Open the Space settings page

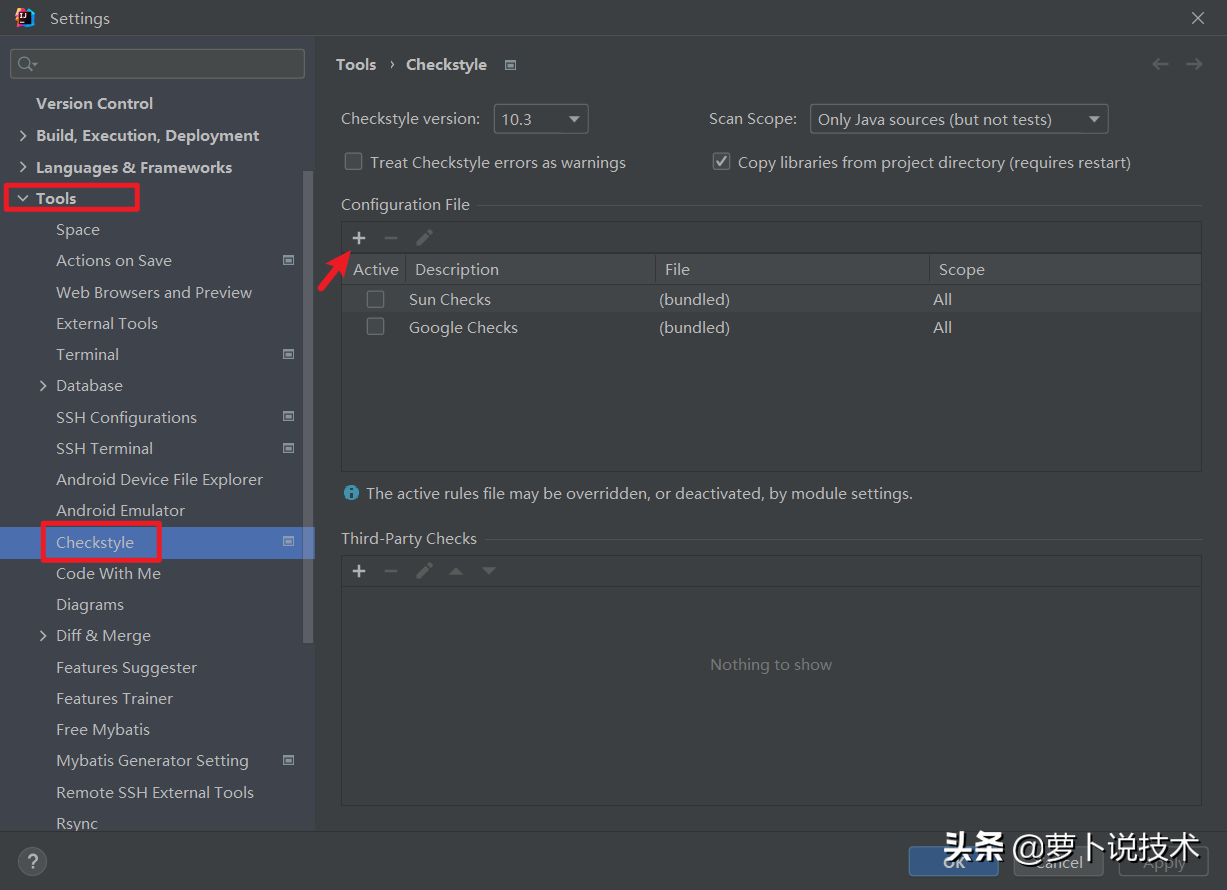[x=78, y=229]
